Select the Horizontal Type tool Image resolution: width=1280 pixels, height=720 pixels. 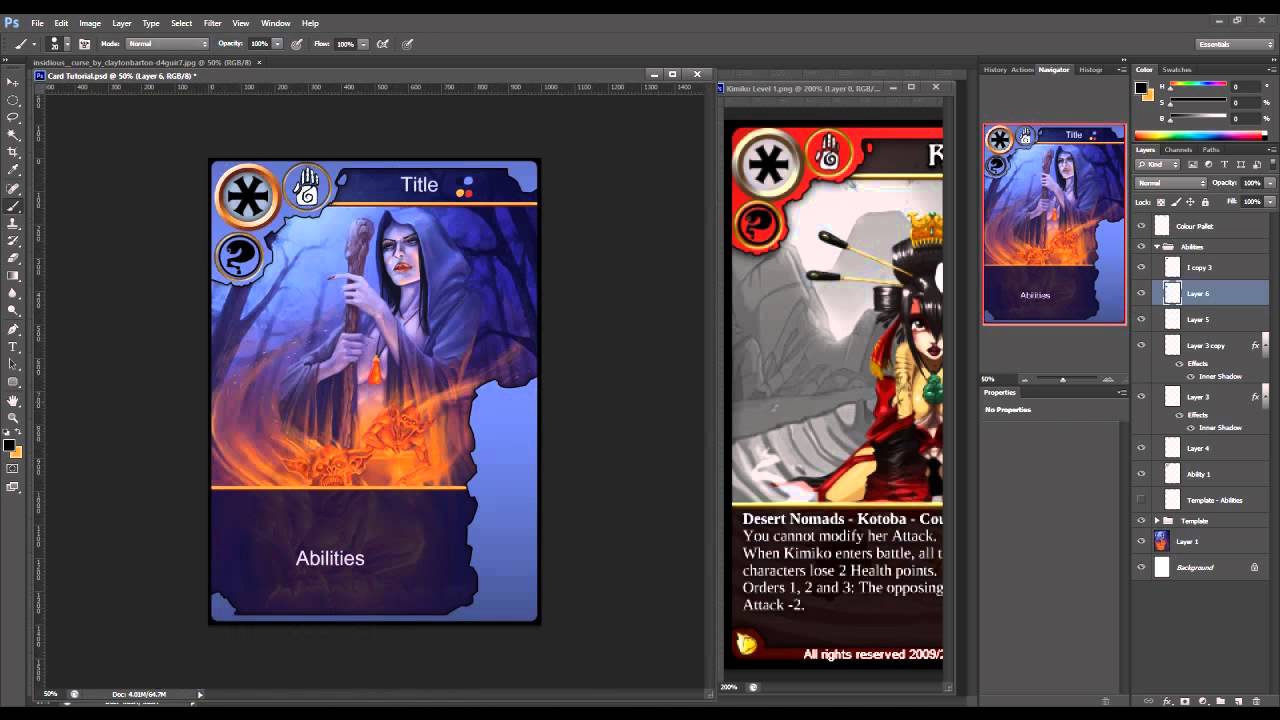point(13,347)
